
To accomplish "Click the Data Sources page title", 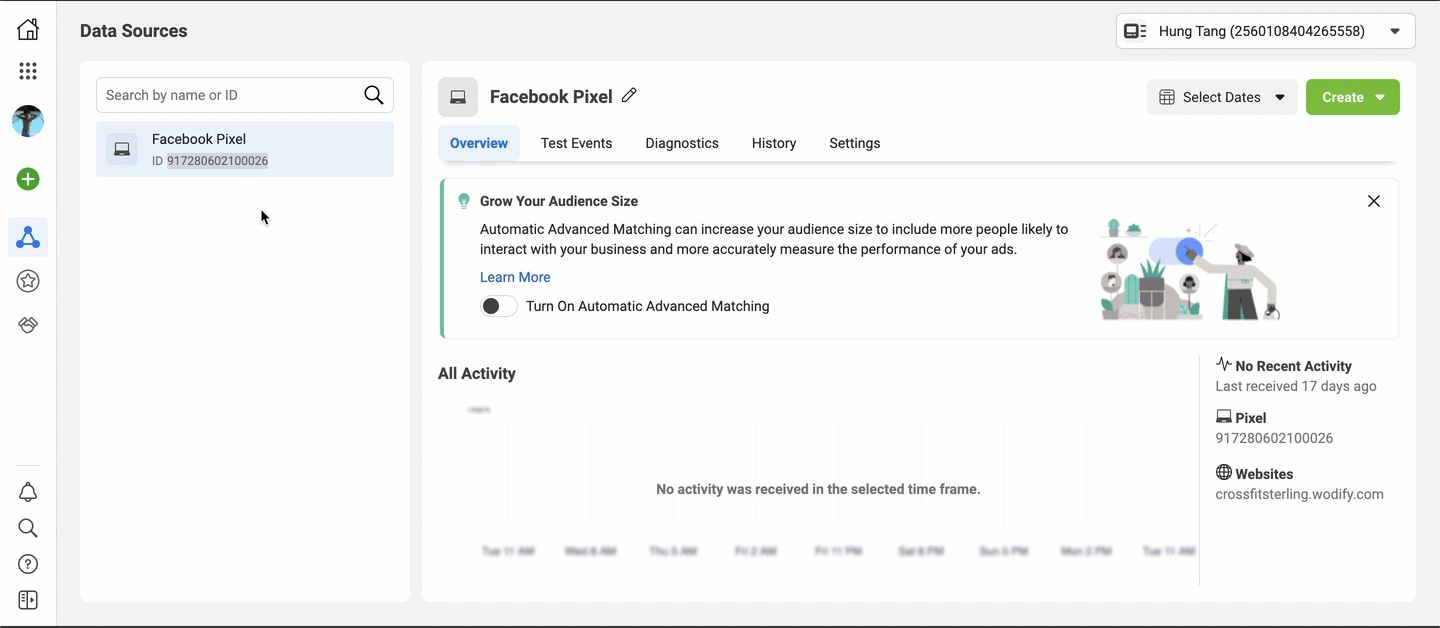I will tap(134, 31).
